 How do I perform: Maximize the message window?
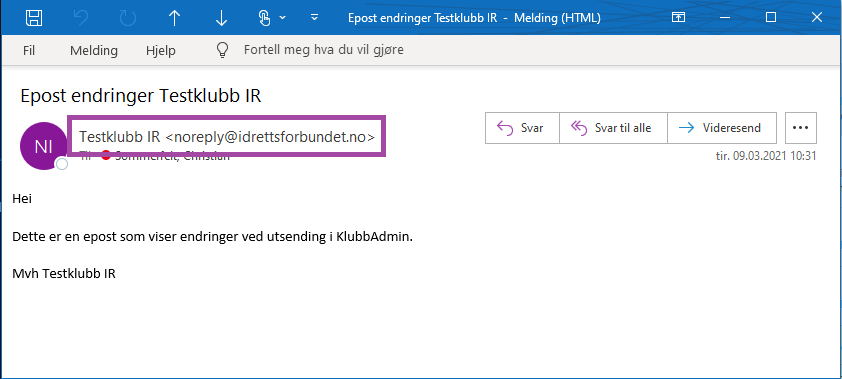[771, 18]
